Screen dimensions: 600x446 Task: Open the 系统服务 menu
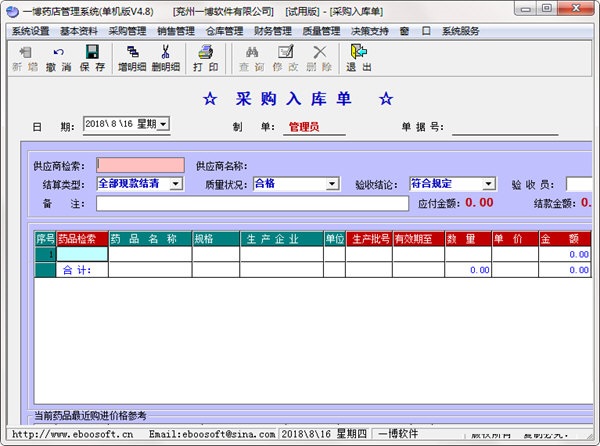pos(461,31)
